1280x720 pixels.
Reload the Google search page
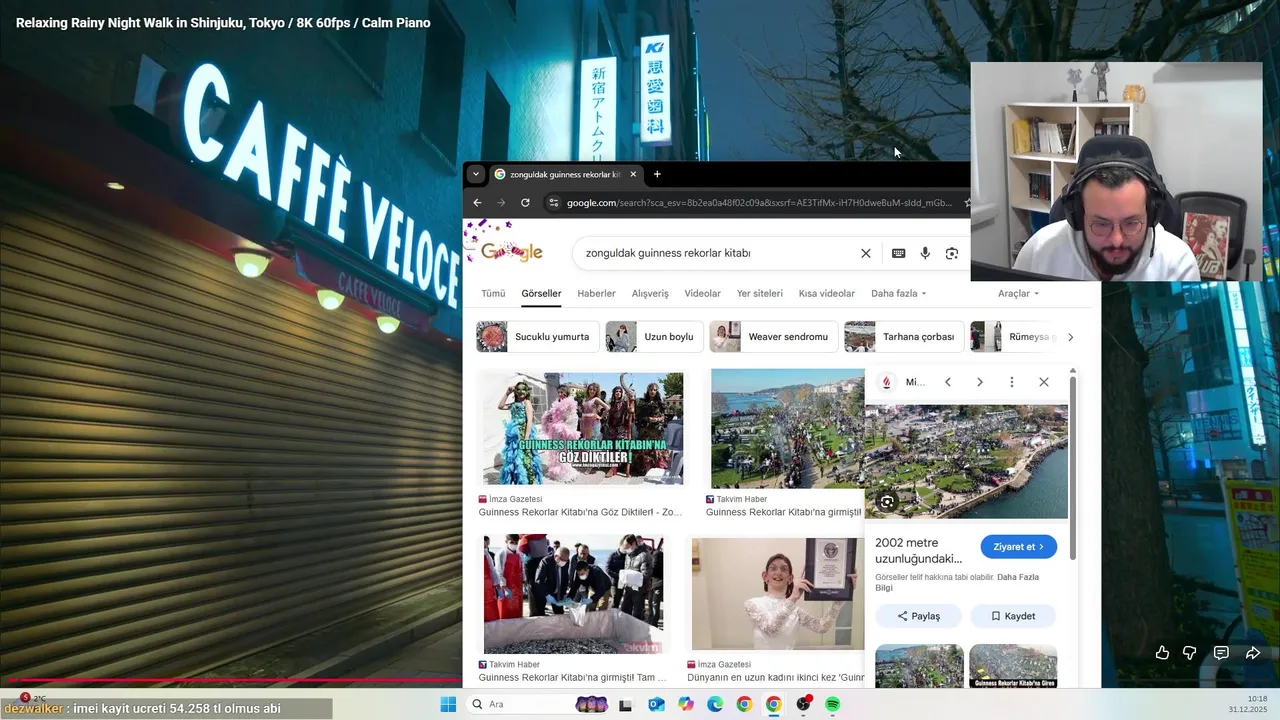(525, 202)
